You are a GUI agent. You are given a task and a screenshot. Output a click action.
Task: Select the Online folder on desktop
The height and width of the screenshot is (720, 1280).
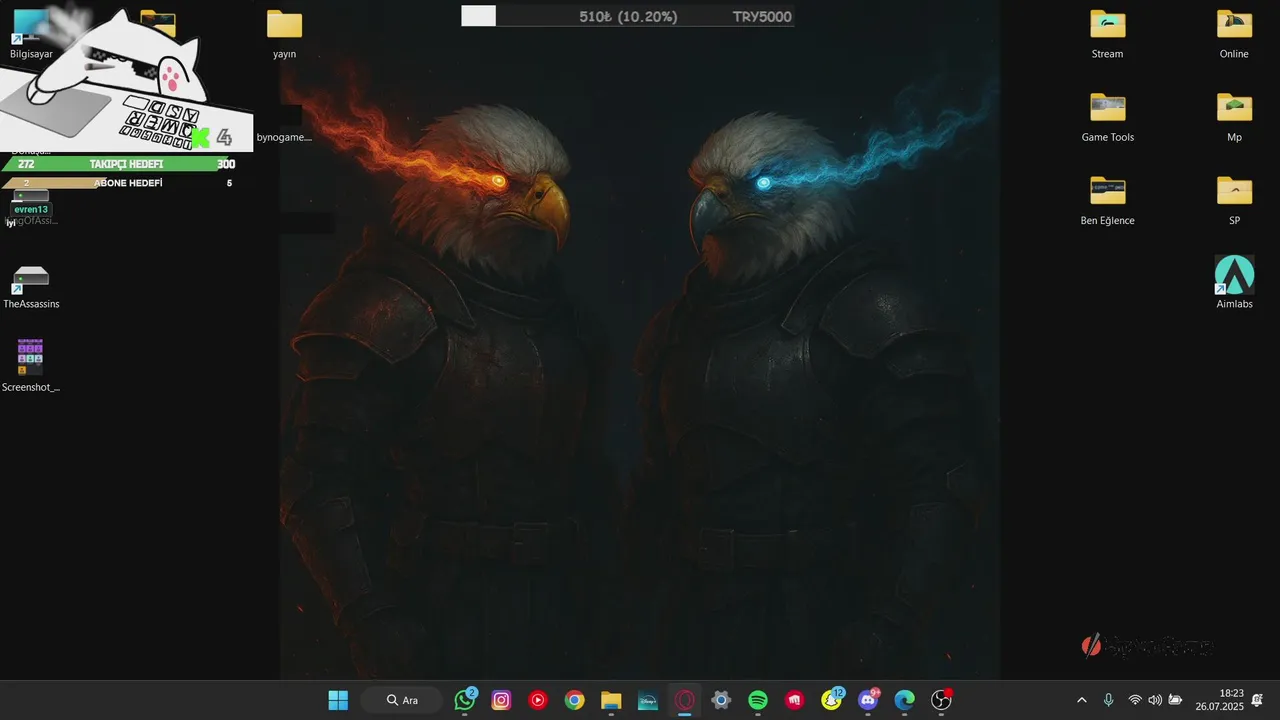1234,34
